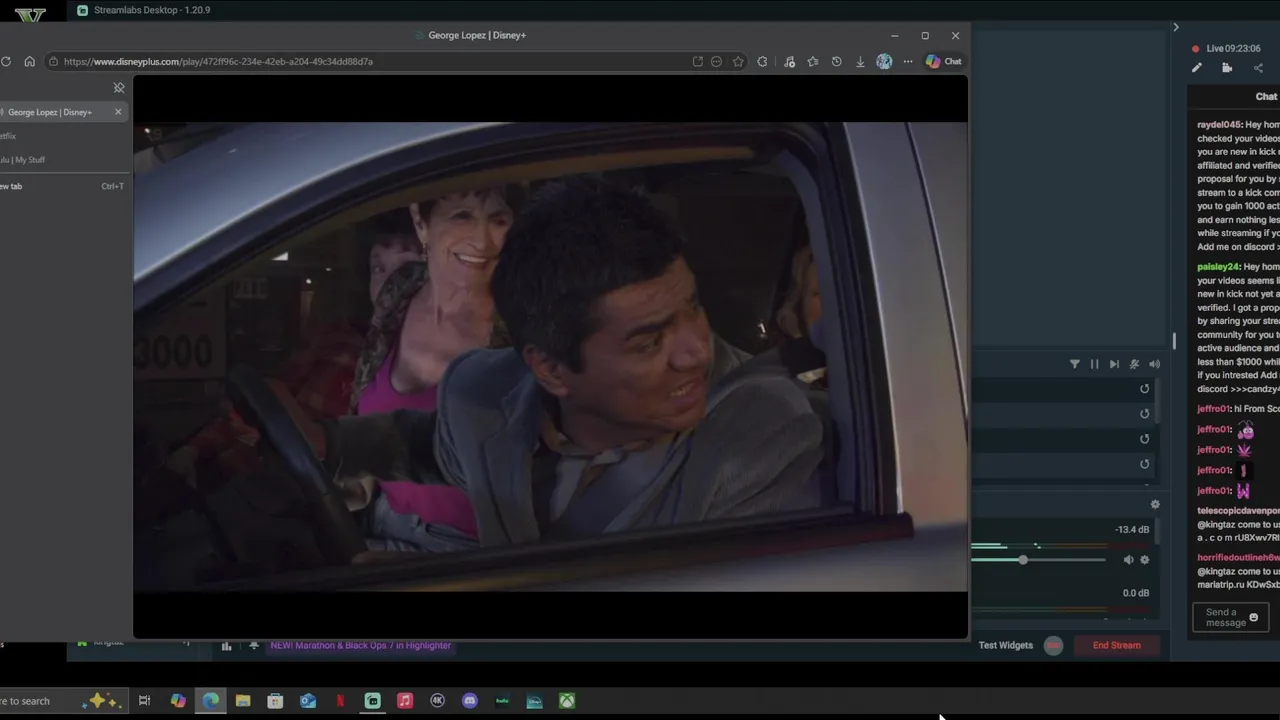This screenshot has height=720, width=1280.
Task: Select the Chat tab in Streamlabs
Action: 1266,97
